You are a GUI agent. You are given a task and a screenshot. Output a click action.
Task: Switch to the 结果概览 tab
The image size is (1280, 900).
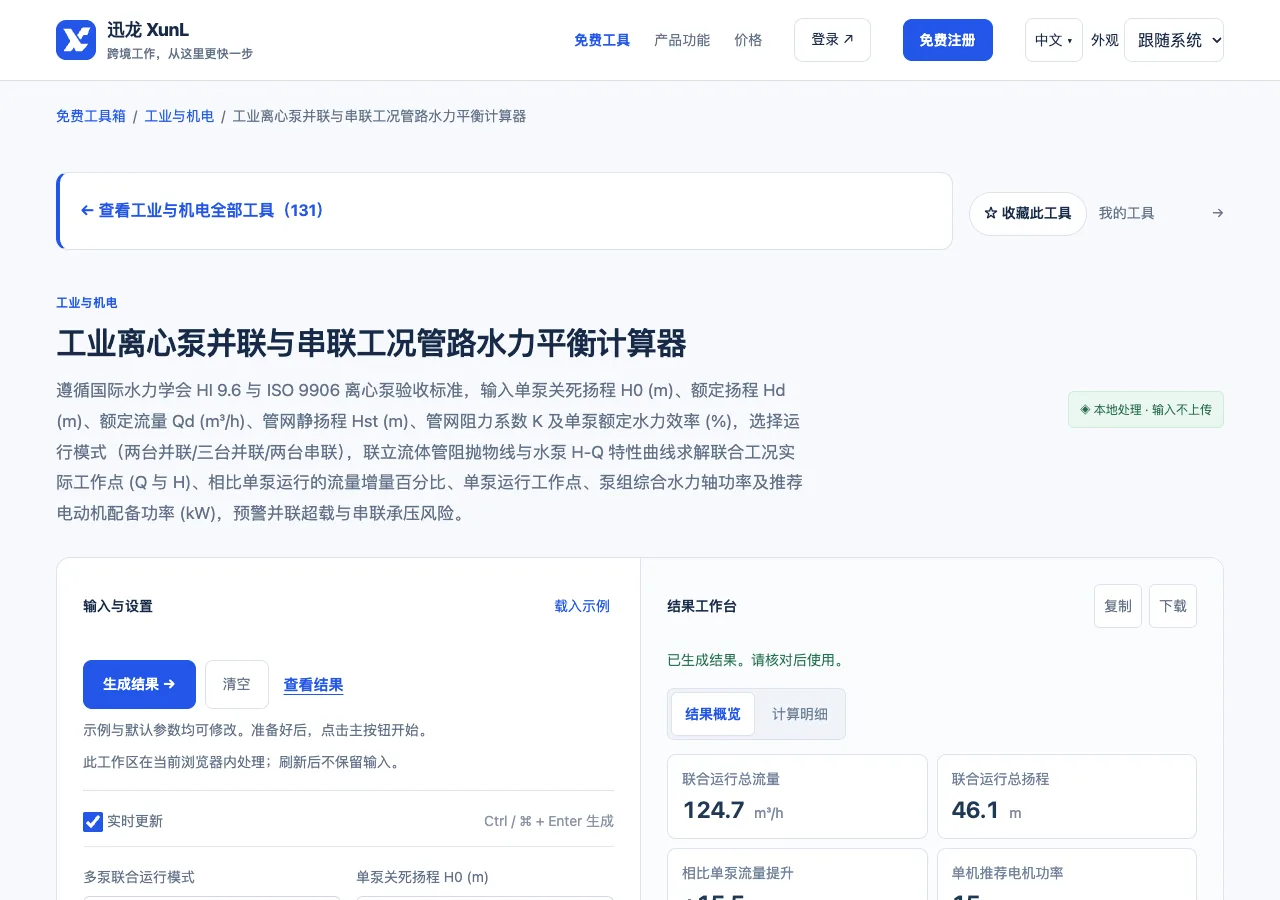713,714
